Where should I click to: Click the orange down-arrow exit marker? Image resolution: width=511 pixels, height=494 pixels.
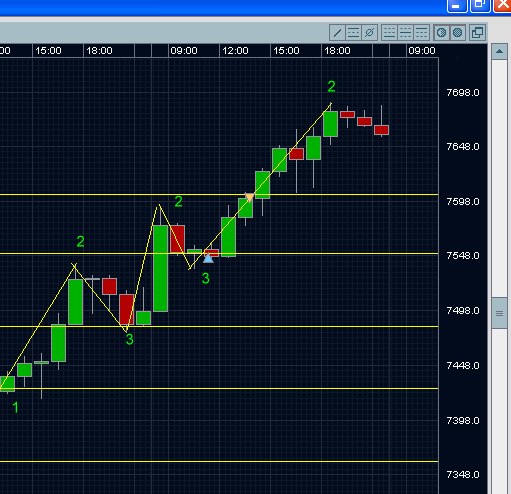250,197
